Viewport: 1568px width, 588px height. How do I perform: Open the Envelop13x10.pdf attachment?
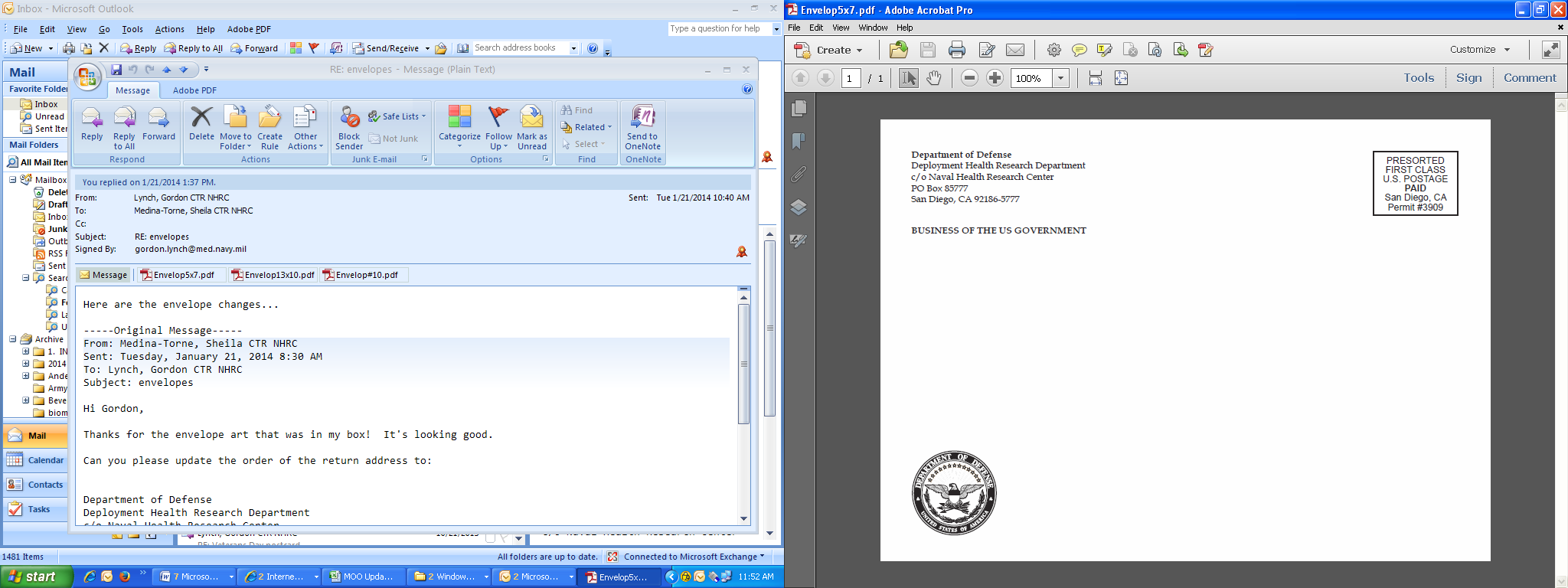coord(273,275)
